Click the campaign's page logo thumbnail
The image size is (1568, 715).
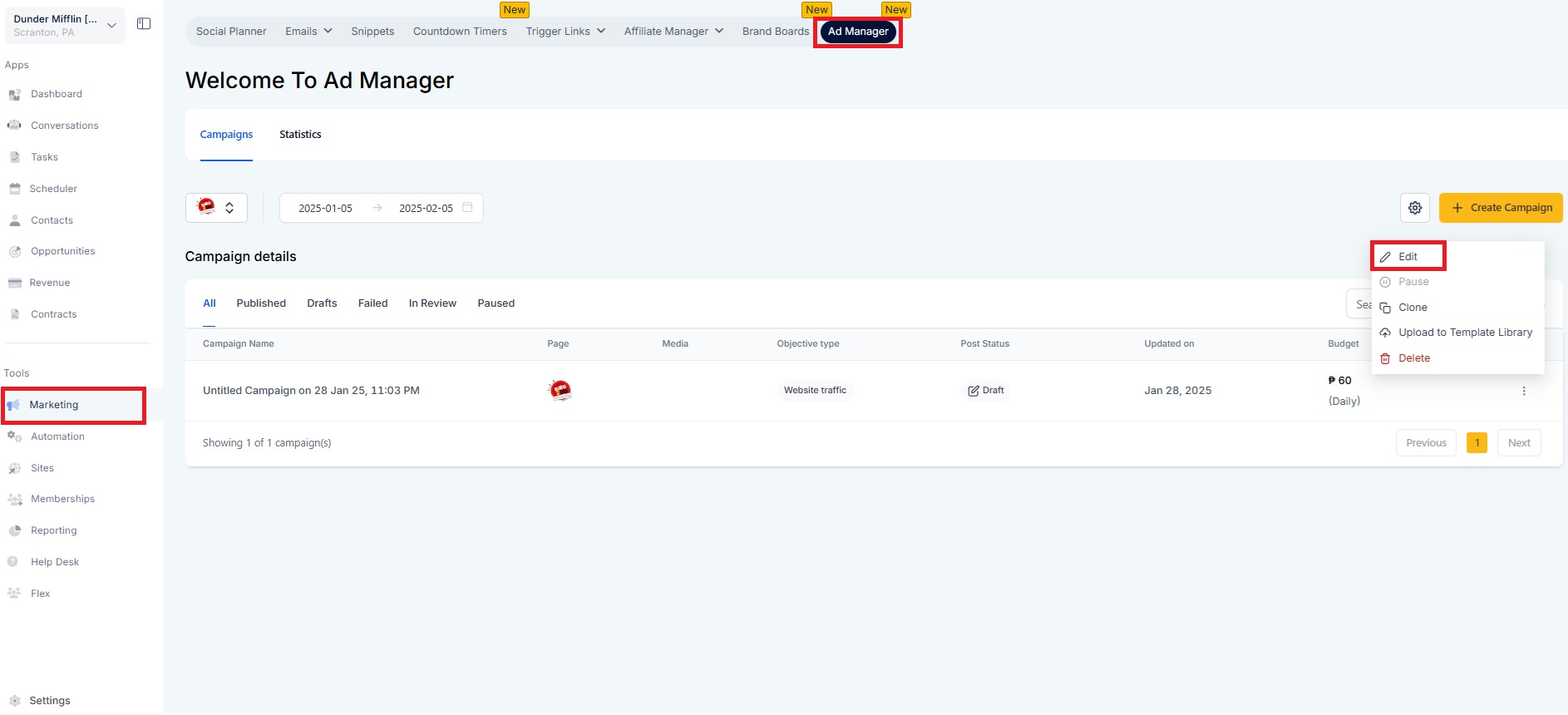(x=560, y=390)
